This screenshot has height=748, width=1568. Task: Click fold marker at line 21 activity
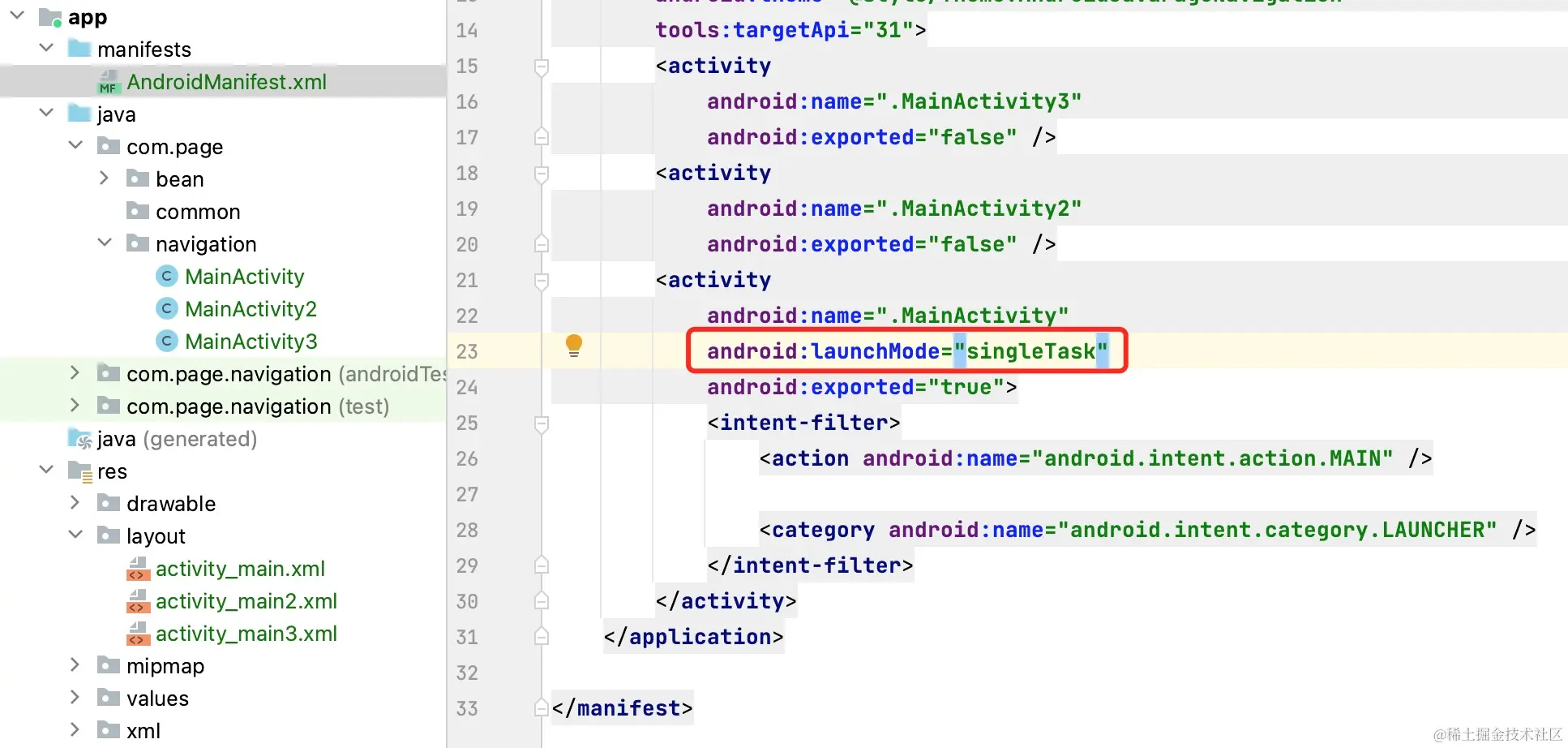[x=542, y=282]
